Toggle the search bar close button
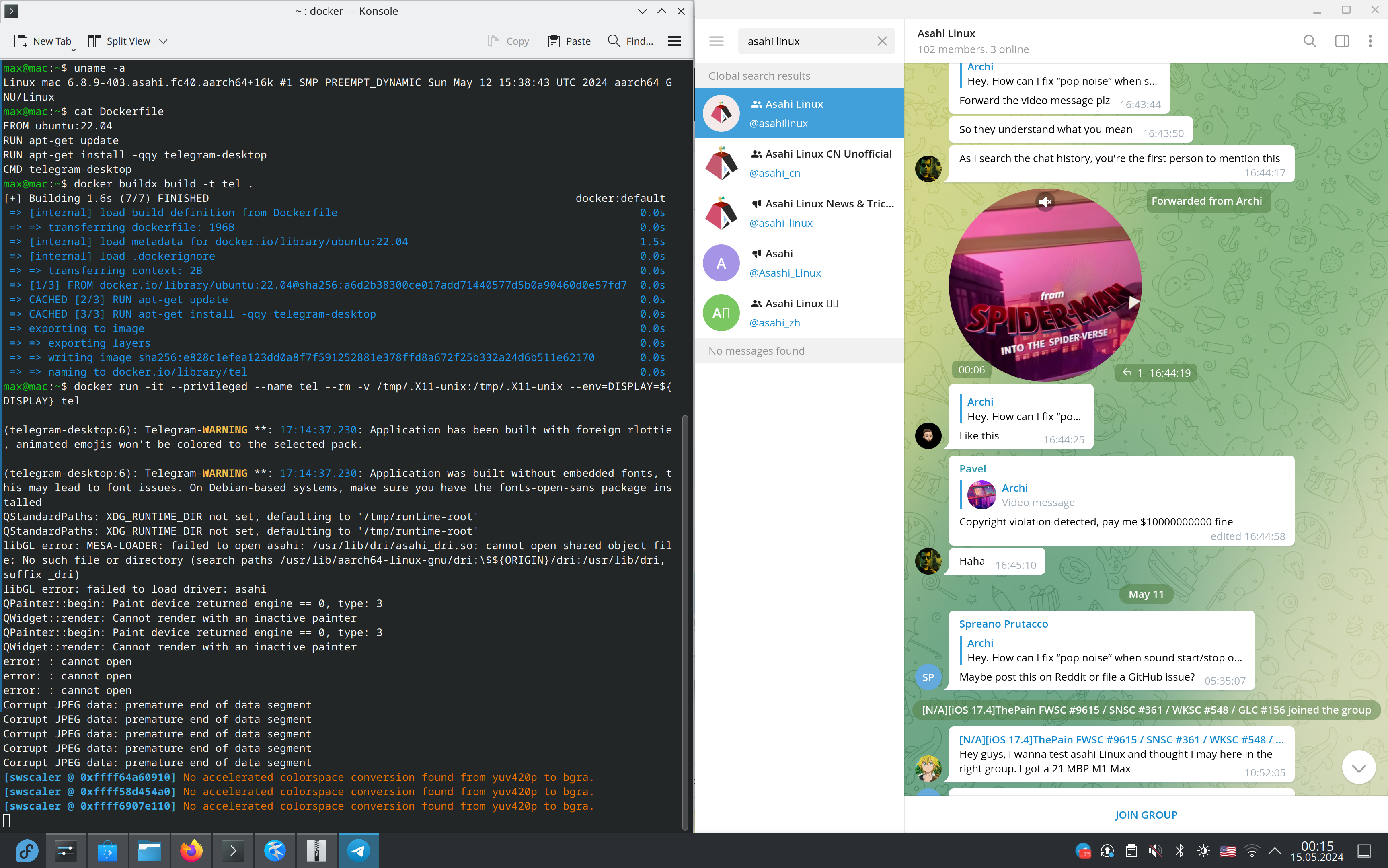Image resolution: width=1388 pixels, height=868 pixels. point(882,41)
